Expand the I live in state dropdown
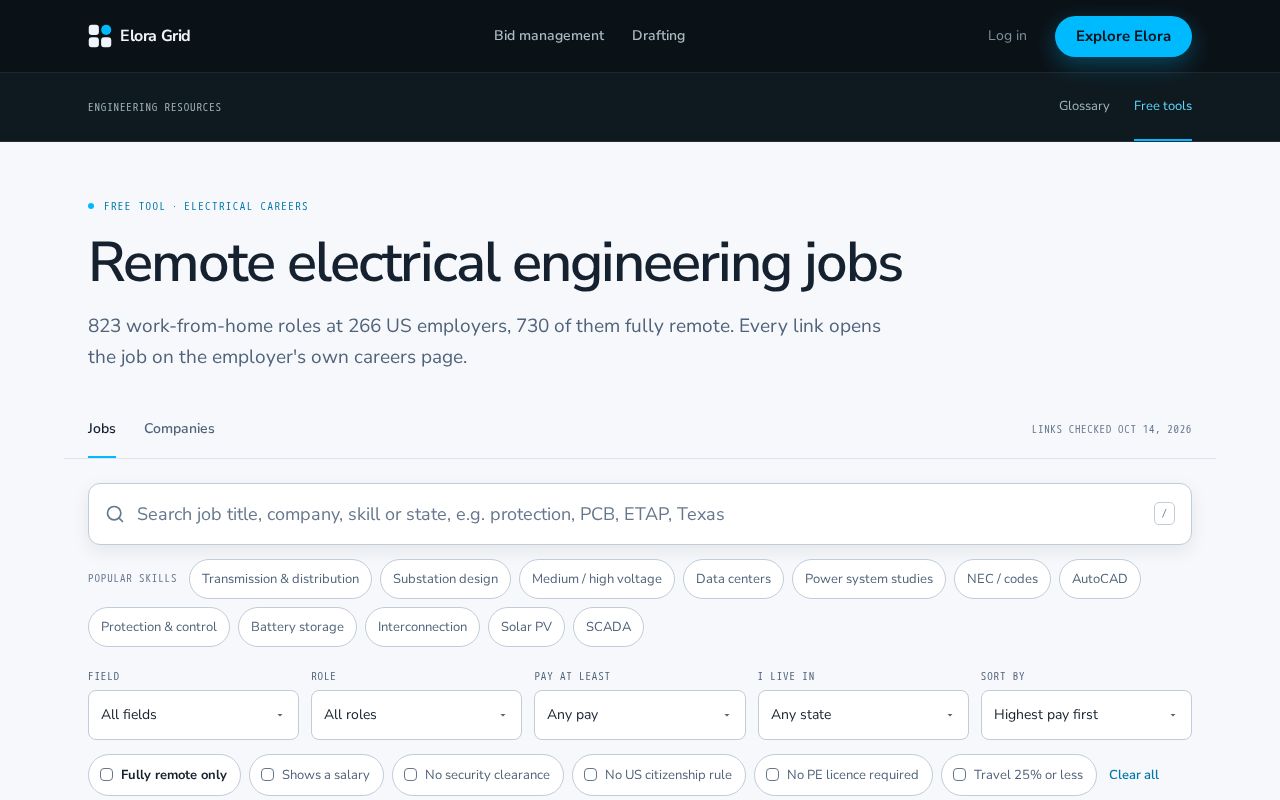This screenshot has width=1280, height=800. point(863,715)
